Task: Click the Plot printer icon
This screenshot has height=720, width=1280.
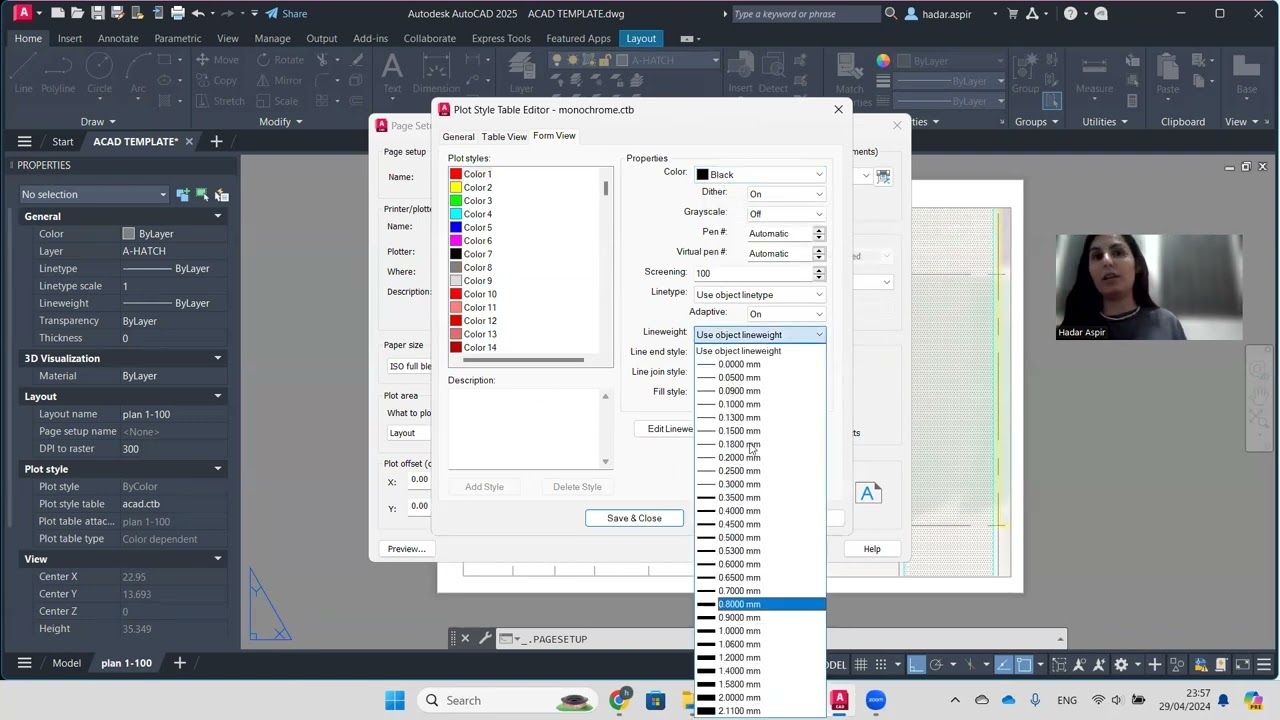Action: tap(178, 13)
